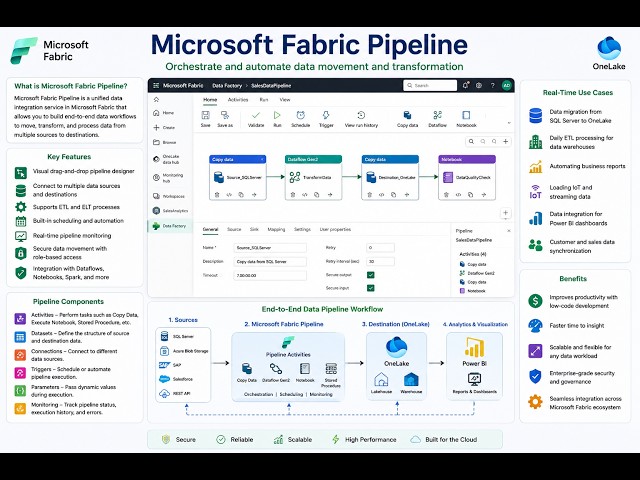
Task: Select the TransformData Dataflow Gen2 node
Action: (x=313, y=177)
